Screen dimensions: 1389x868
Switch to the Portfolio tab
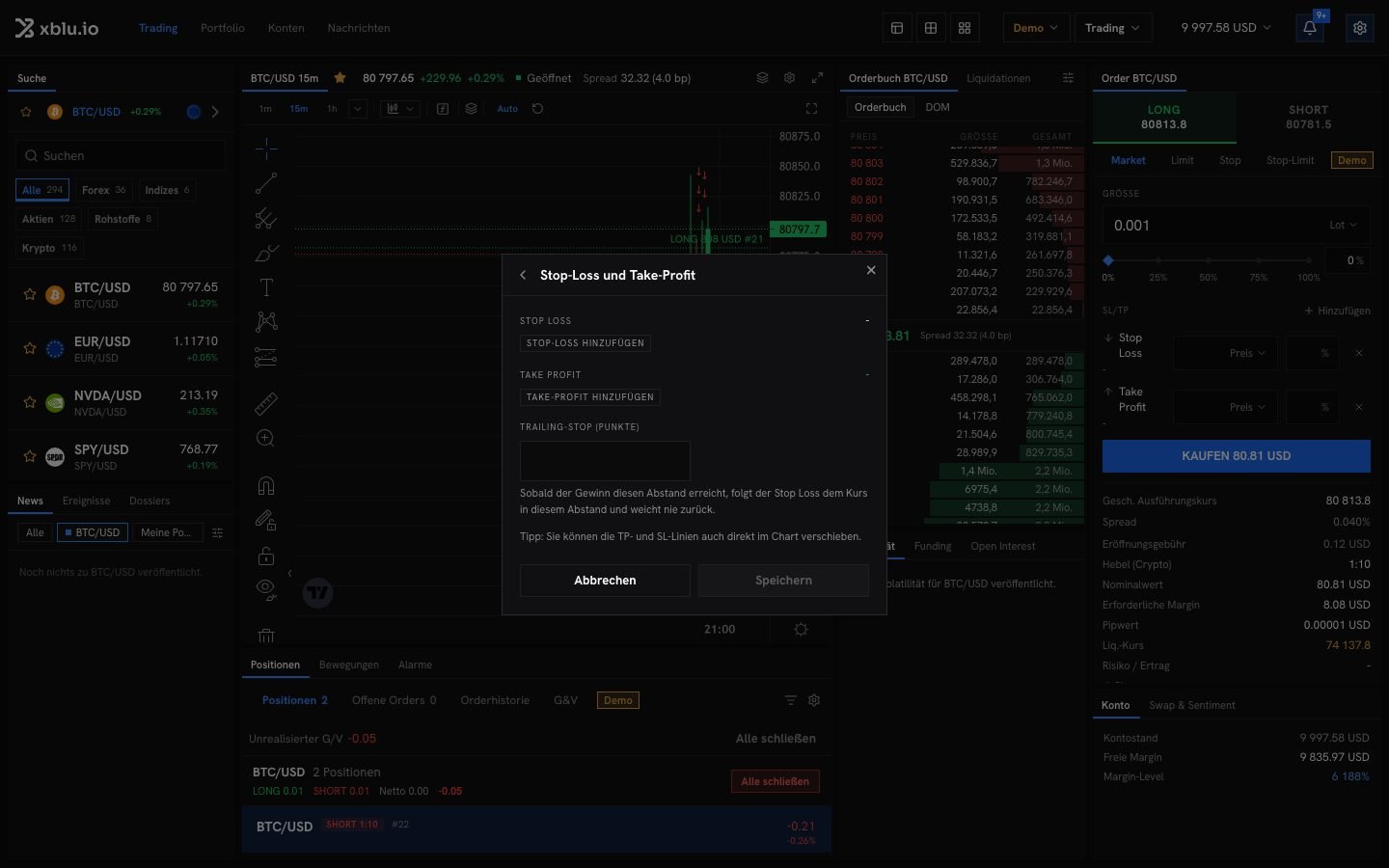point(223,28)
